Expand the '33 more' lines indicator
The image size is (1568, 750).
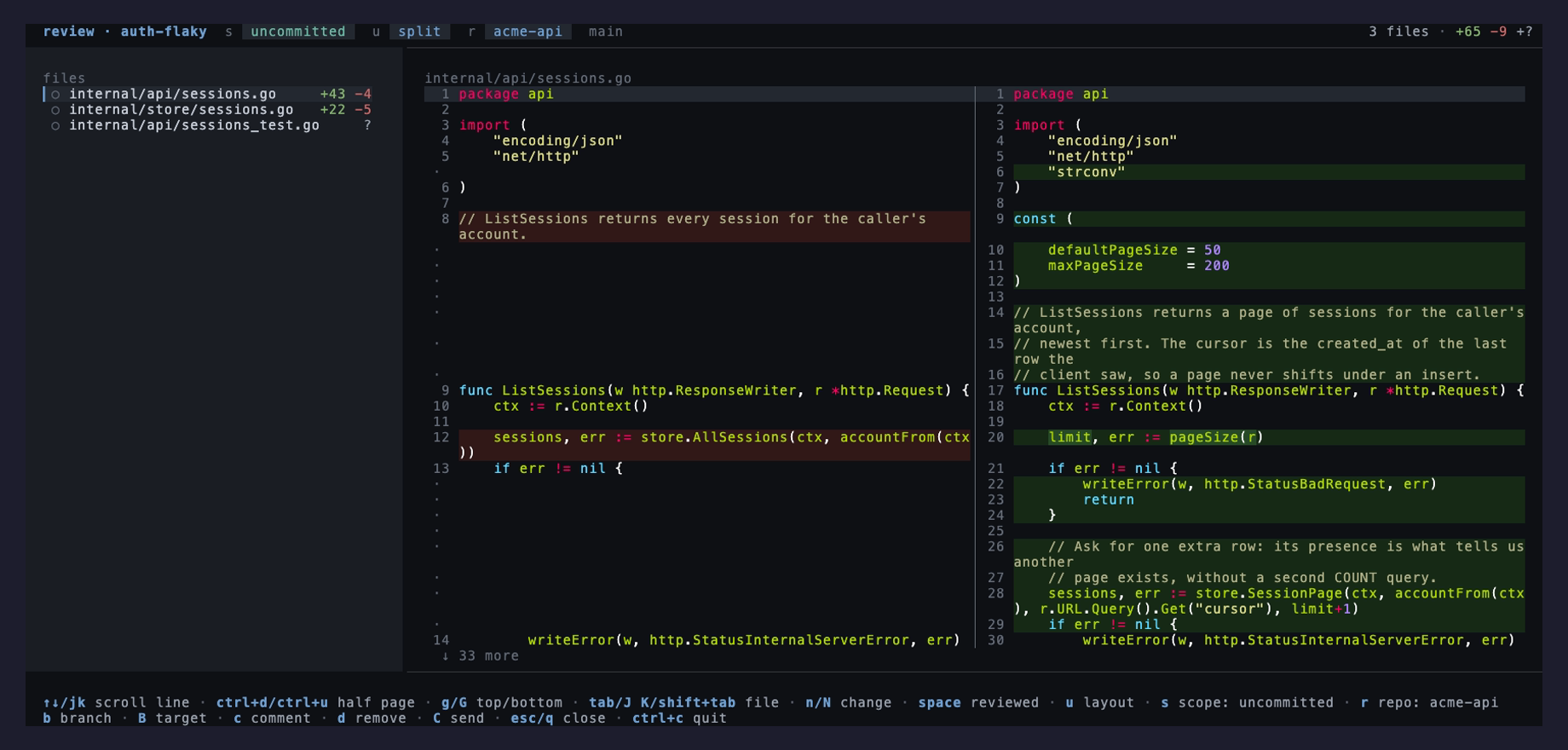[480, 656]
